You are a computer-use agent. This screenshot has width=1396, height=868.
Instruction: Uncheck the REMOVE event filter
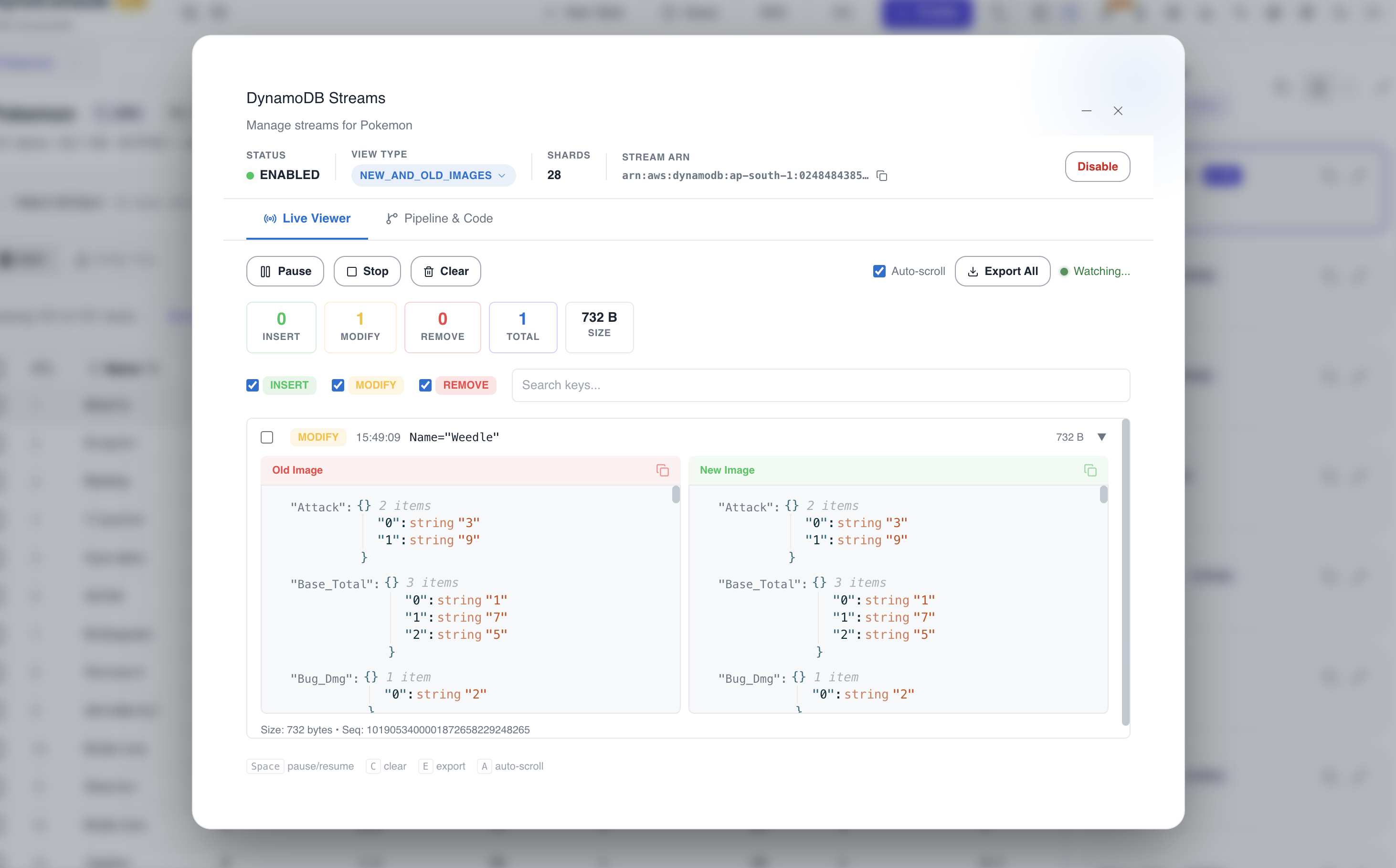coord(425,385)
